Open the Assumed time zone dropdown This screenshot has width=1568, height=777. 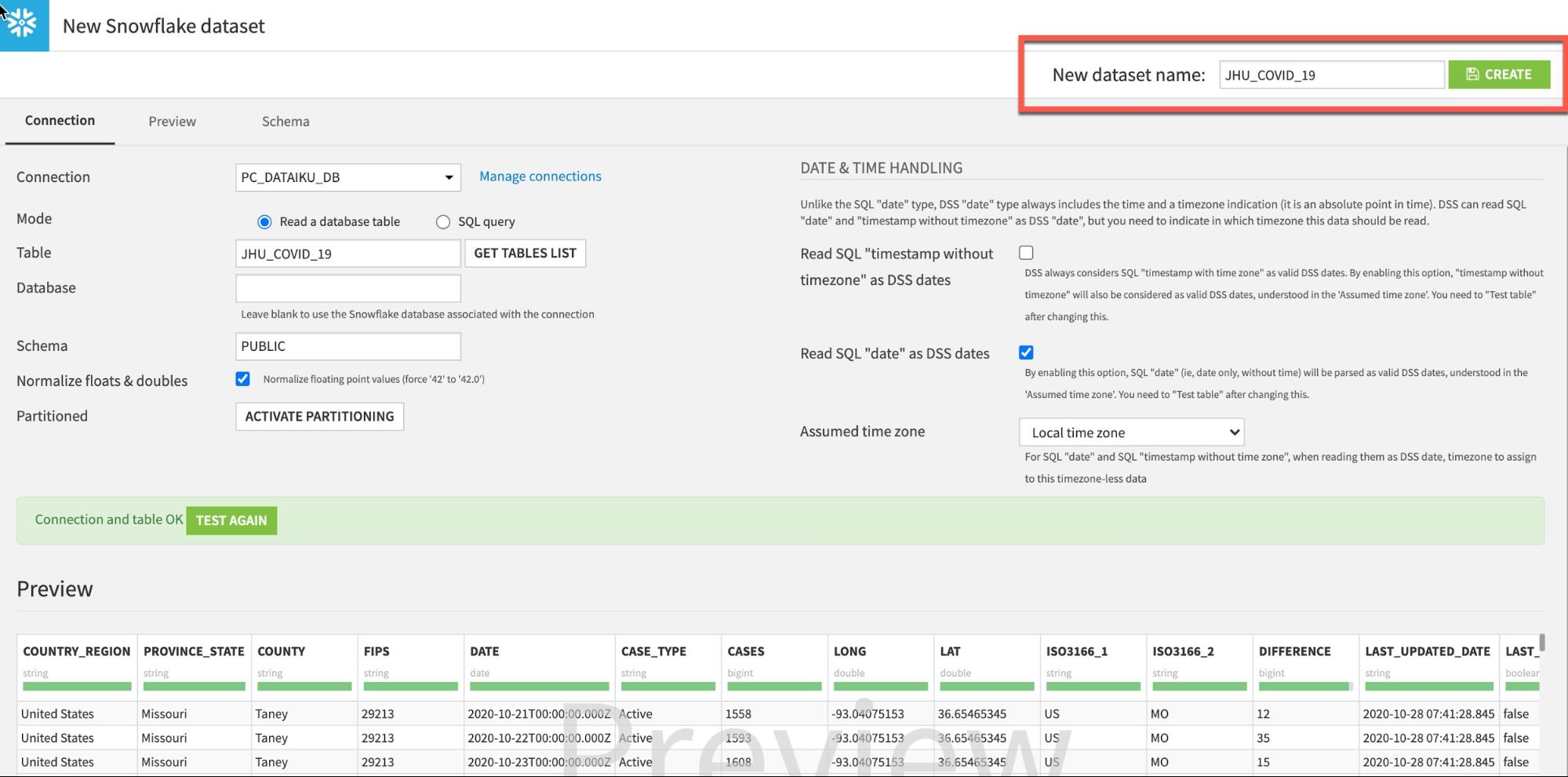point(1131,432)
